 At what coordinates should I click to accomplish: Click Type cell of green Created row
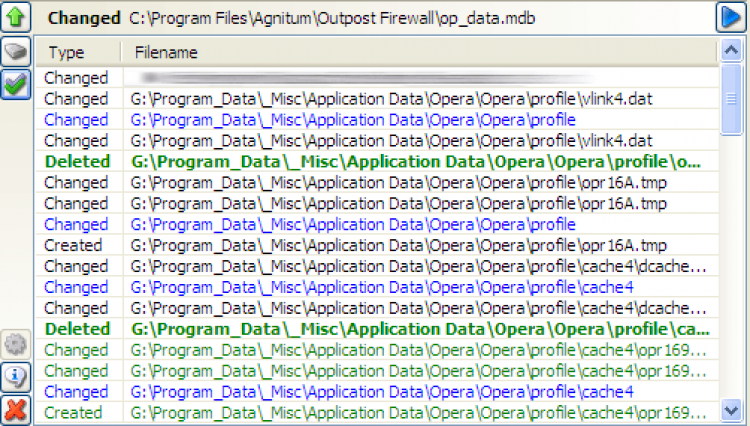73,413
